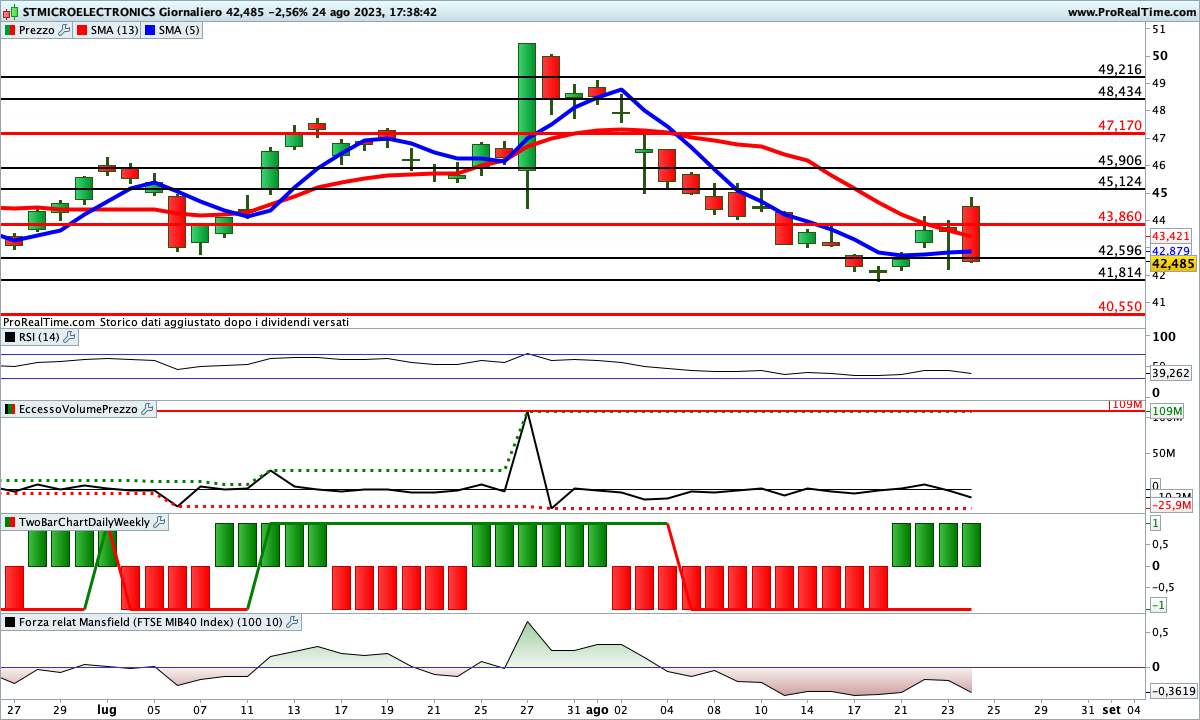Open Prezzo settings via wrench icon
This screenshot has width=1200, height=720.
click(x=64, y=30)
